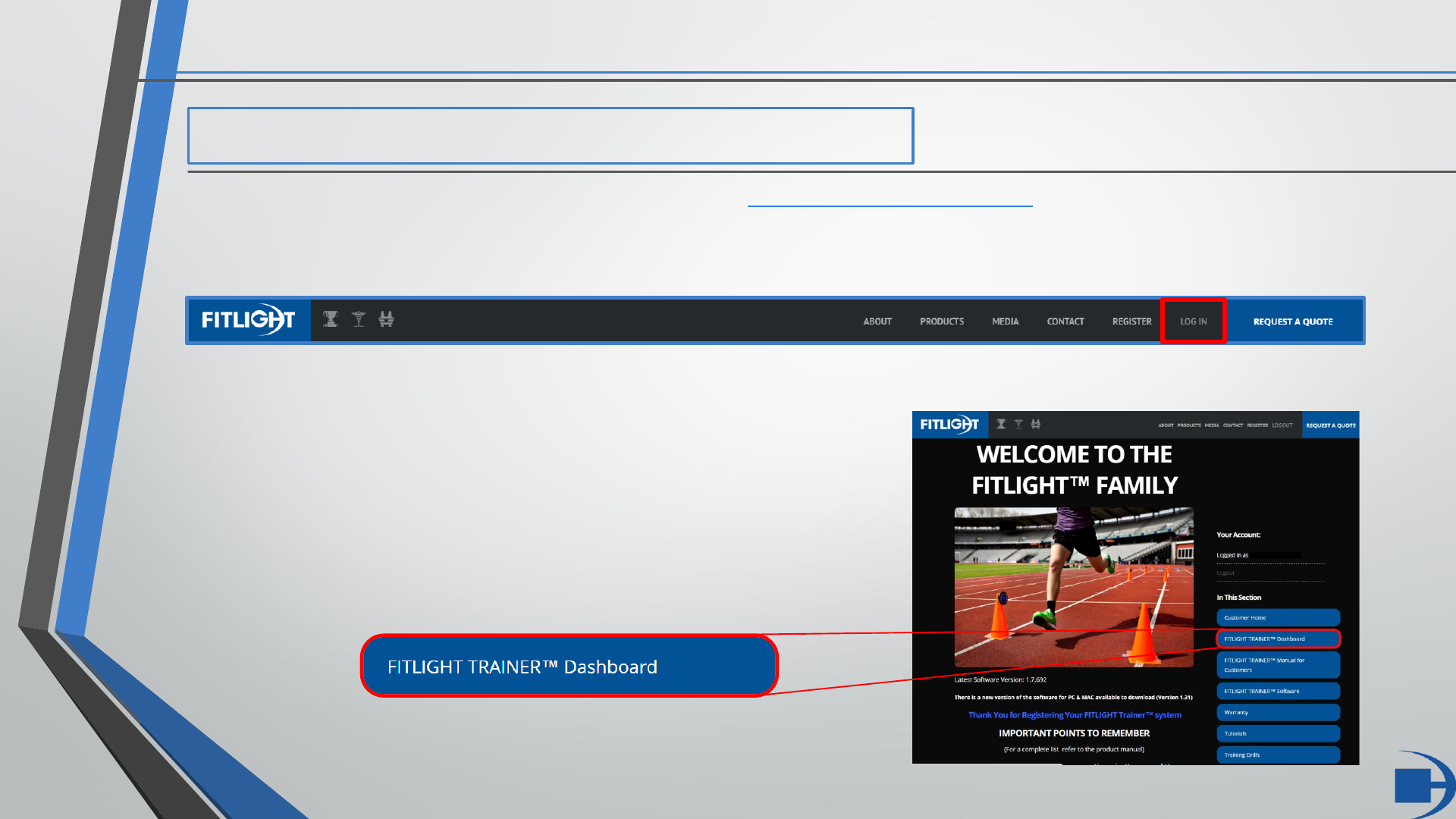The height and width of the screenshot is (819, 1456).
Task: Open the ABOUT menu in large navbar
Action: pos(877,322)
